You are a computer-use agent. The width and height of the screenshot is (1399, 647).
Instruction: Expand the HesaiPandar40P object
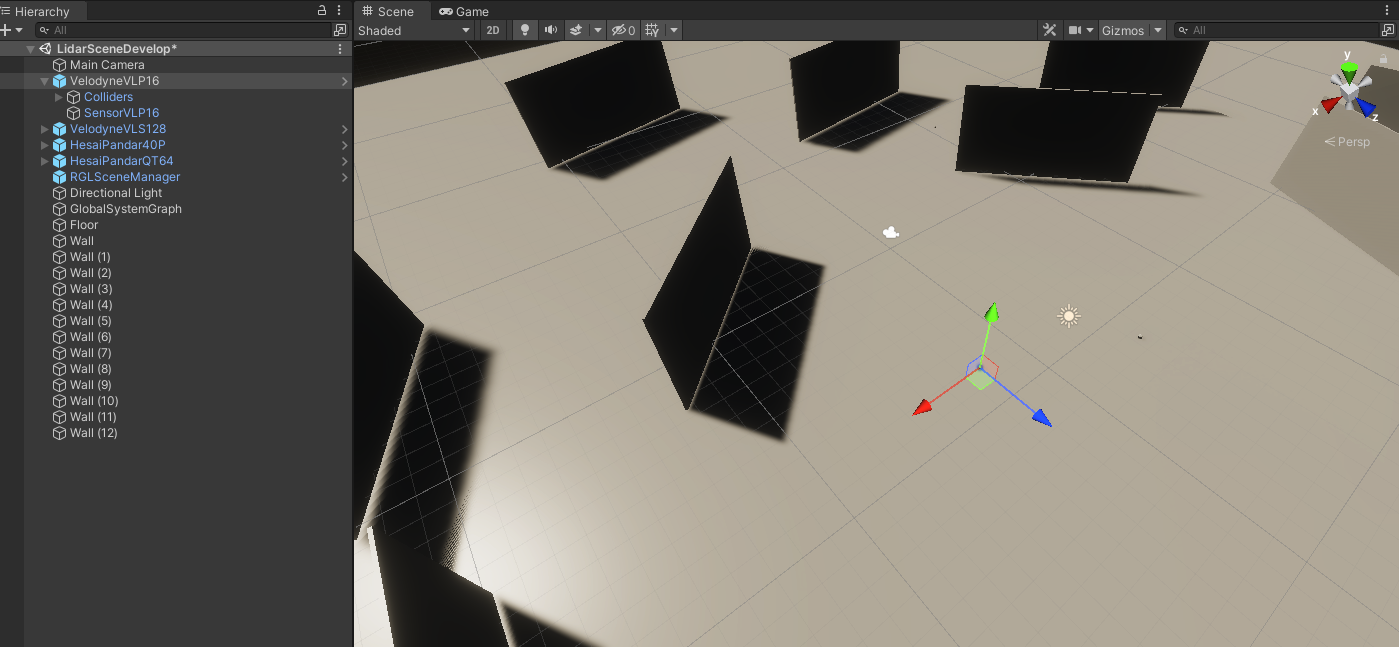[x=44, y=145]
